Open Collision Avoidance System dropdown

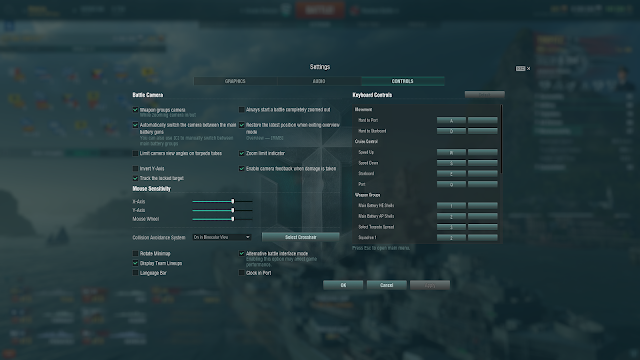pyautogui.click(x=222, y=237)
